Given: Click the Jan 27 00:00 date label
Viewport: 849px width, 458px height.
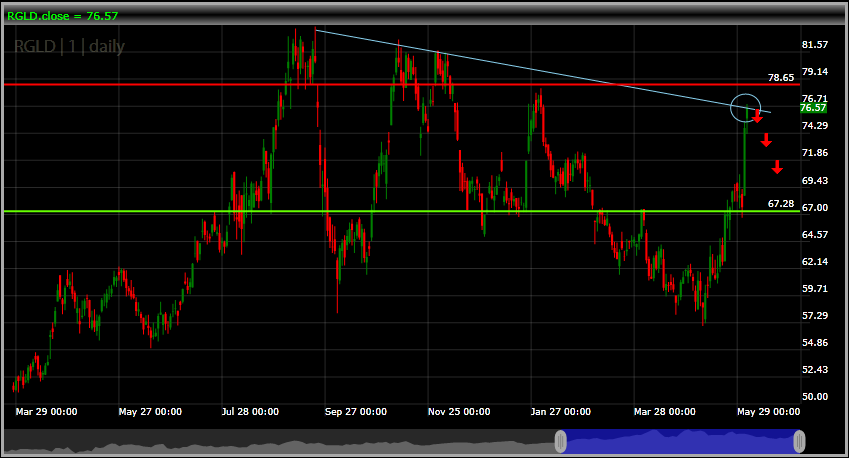Looking at the screenshot, I should (561, 411).
